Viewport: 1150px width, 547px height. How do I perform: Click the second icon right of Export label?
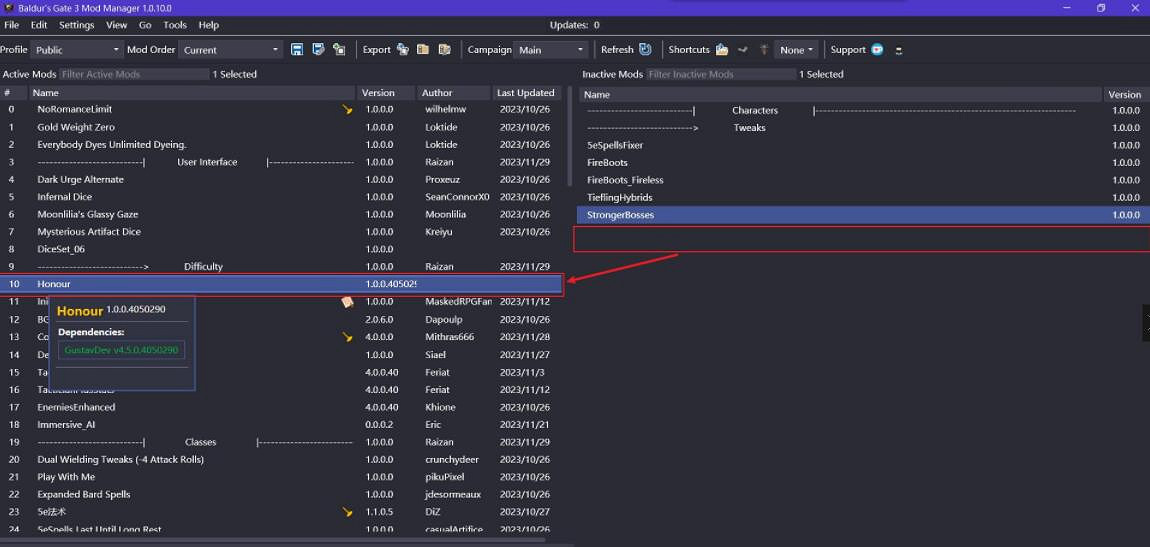[423, 50]
